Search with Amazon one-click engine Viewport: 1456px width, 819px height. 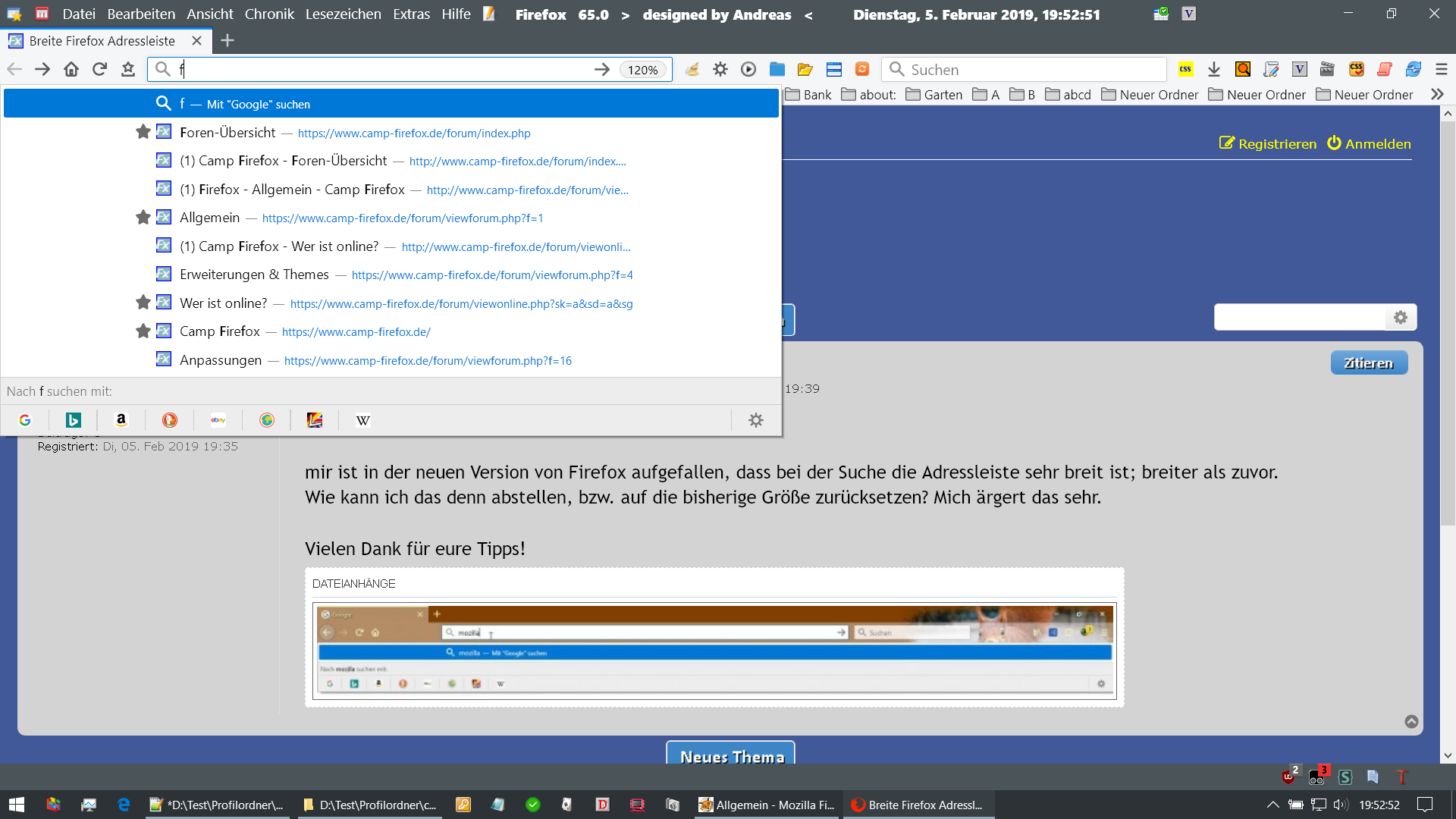(x=121, y=420)
